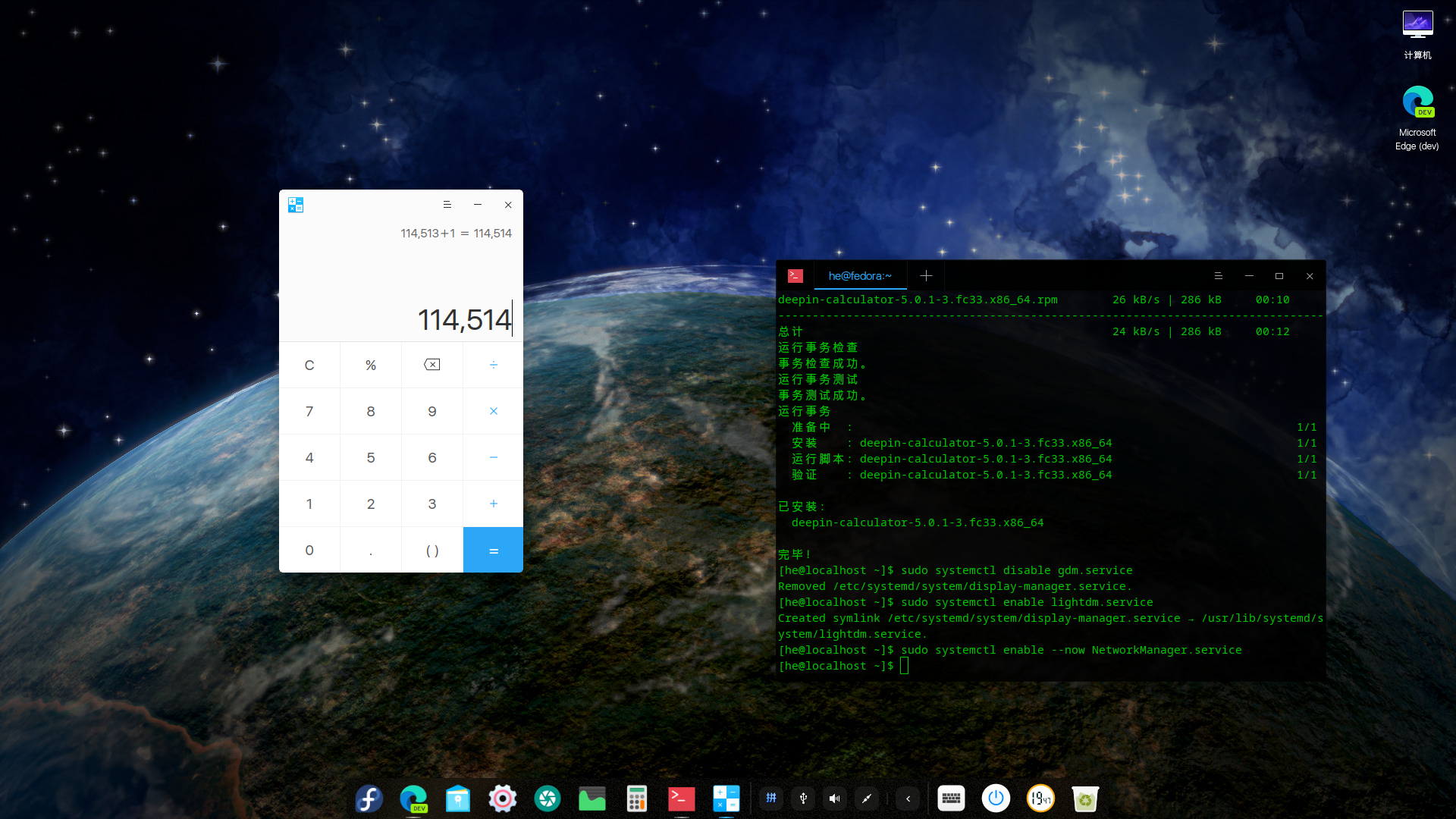Open the terminal window menu

[1218, 276]
